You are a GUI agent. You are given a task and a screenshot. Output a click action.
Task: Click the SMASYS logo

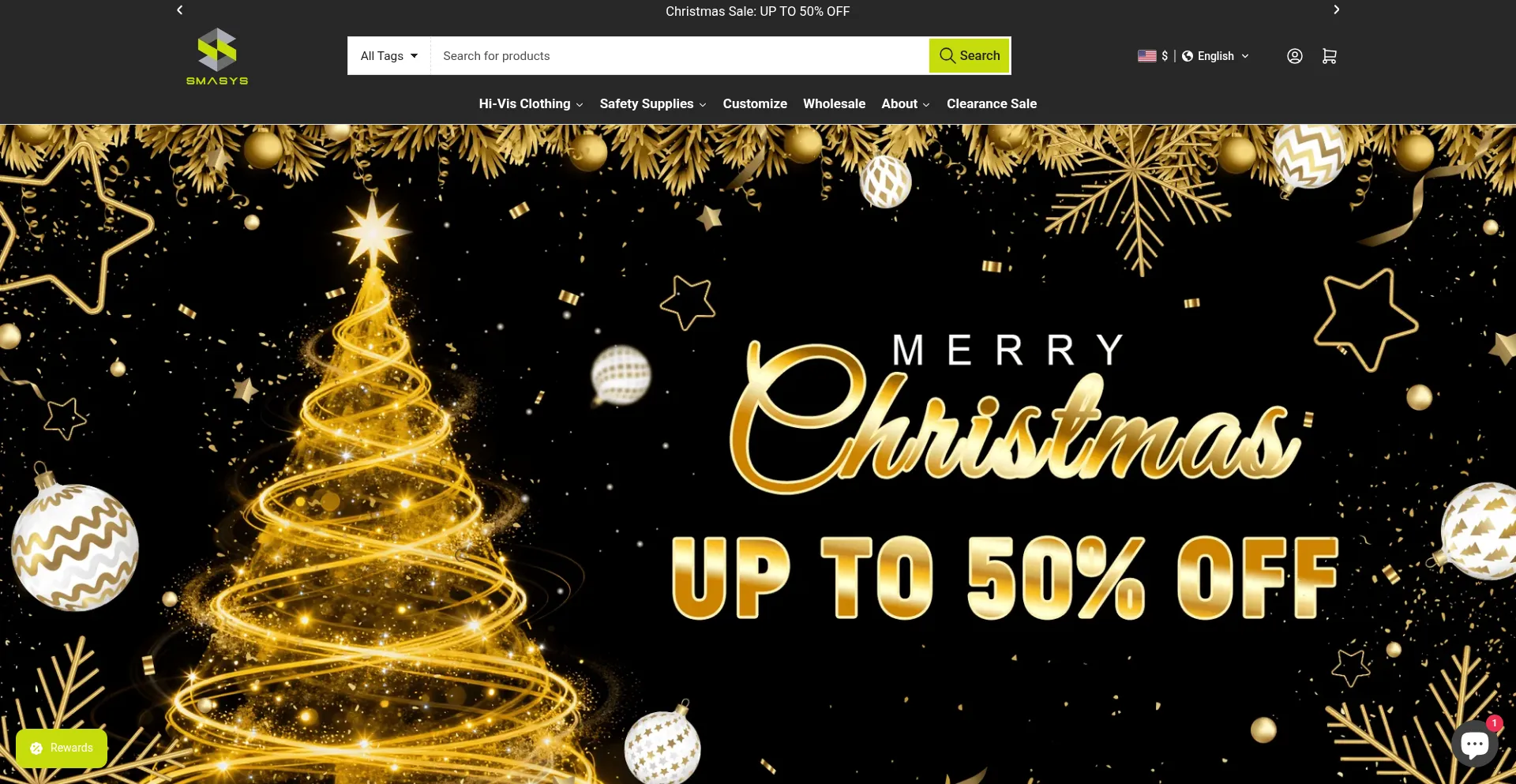point(217,56)
